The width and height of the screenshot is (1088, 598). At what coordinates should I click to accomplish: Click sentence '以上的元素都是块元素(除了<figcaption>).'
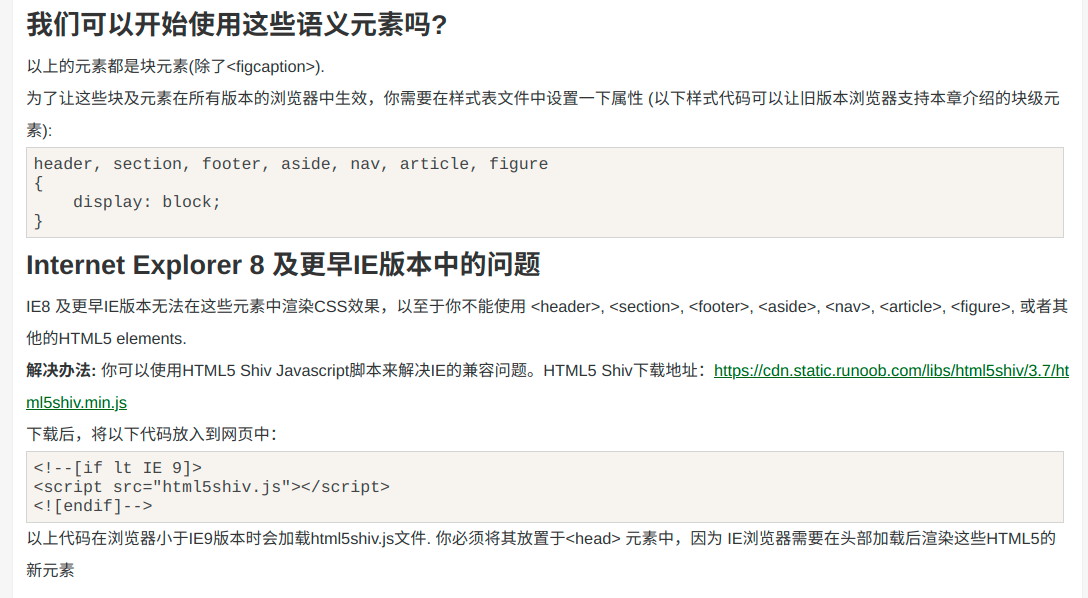point(176,67)
